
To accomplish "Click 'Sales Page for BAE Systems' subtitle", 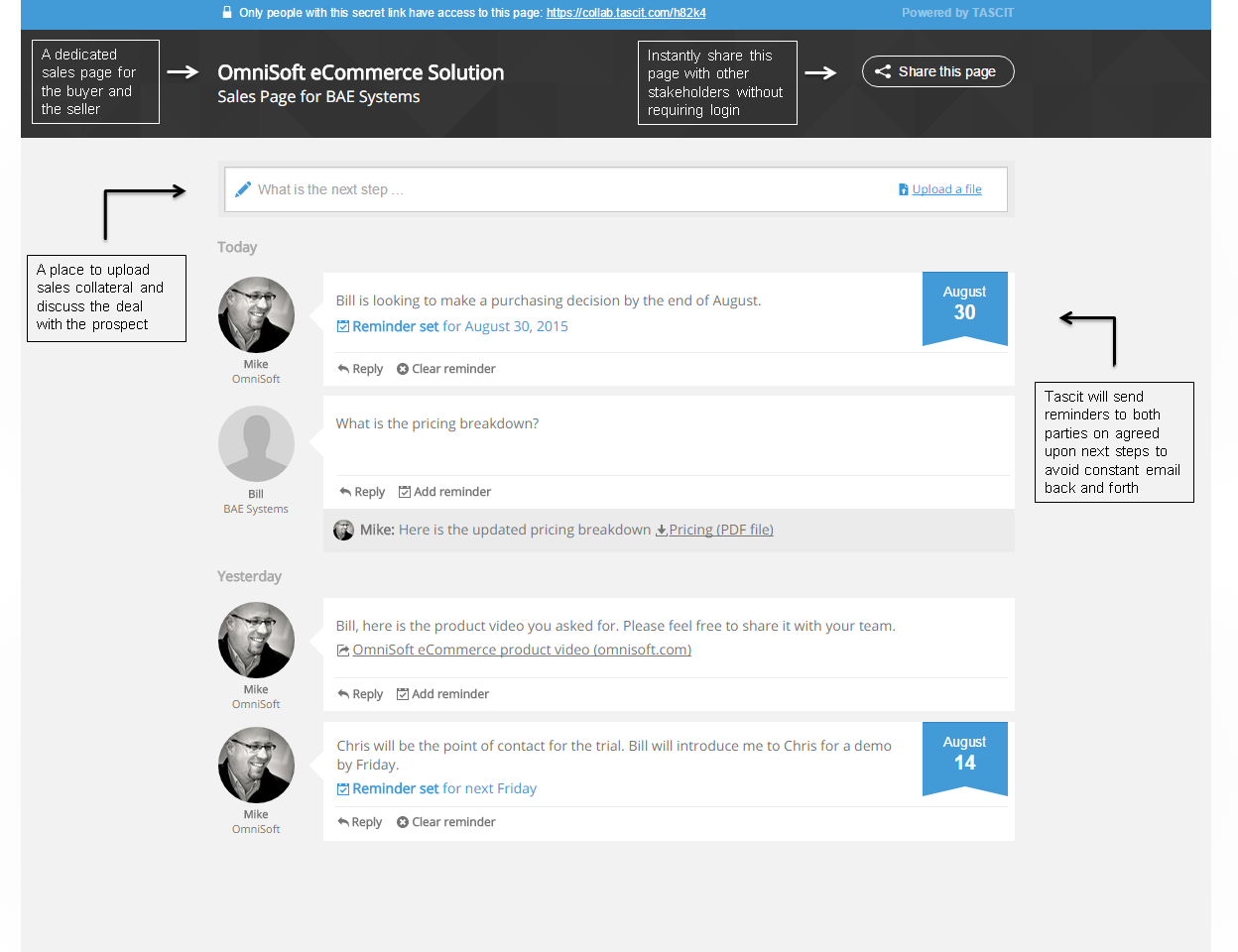I will (318, 96).
